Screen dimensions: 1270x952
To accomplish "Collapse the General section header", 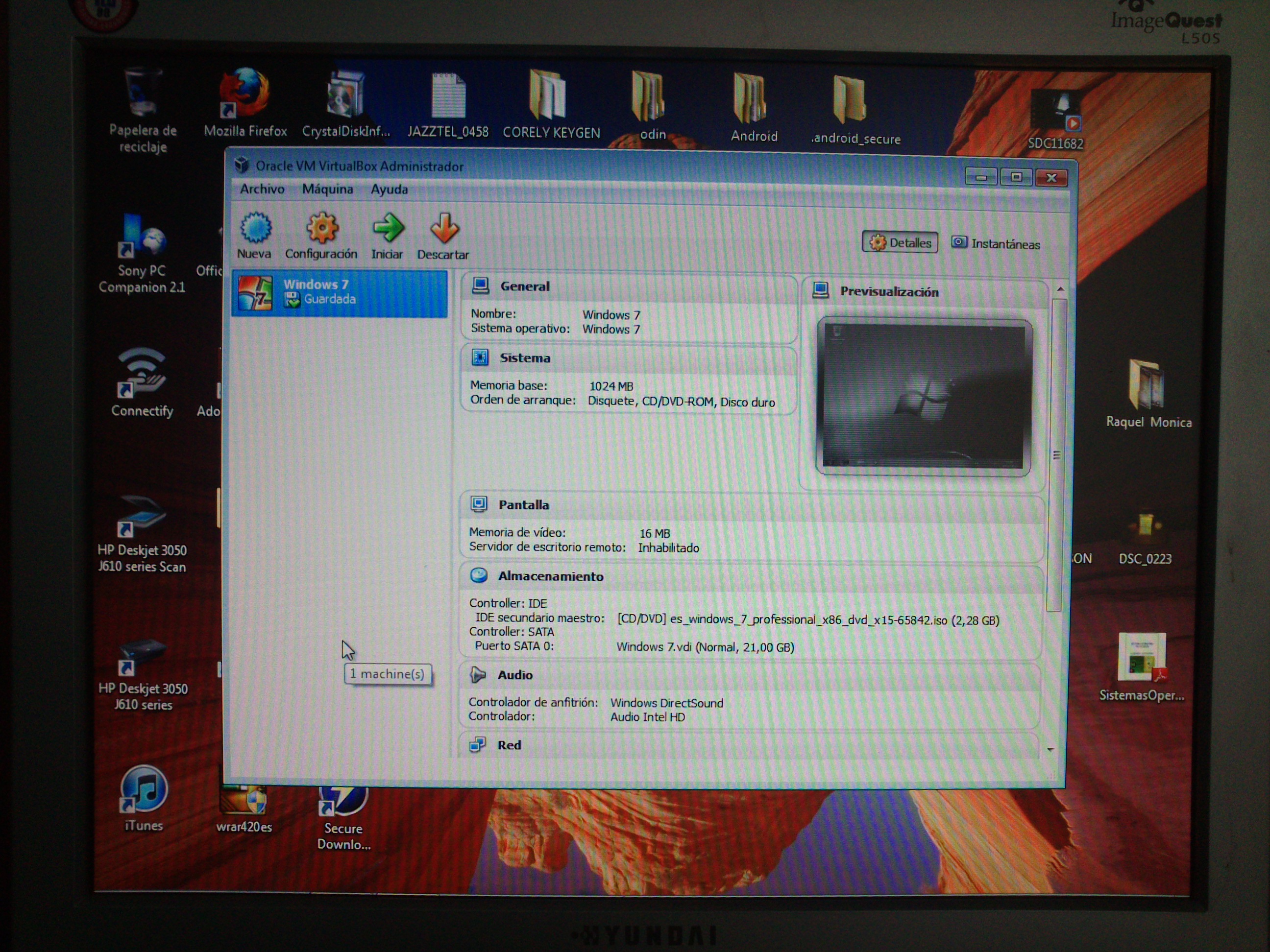I will [x=524, y=286].
